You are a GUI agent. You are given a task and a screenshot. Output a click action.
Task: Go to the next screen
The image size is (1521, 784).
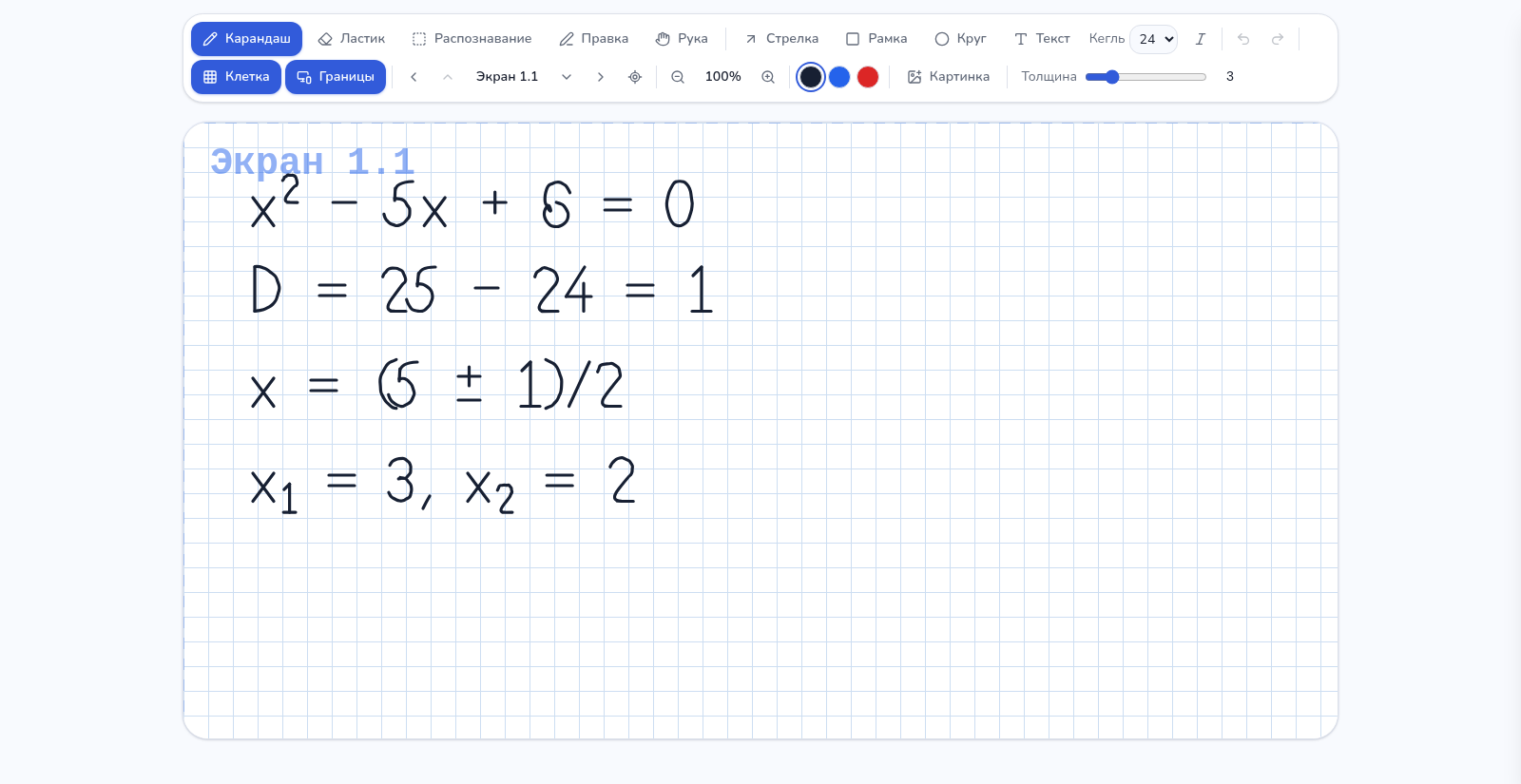601,77
